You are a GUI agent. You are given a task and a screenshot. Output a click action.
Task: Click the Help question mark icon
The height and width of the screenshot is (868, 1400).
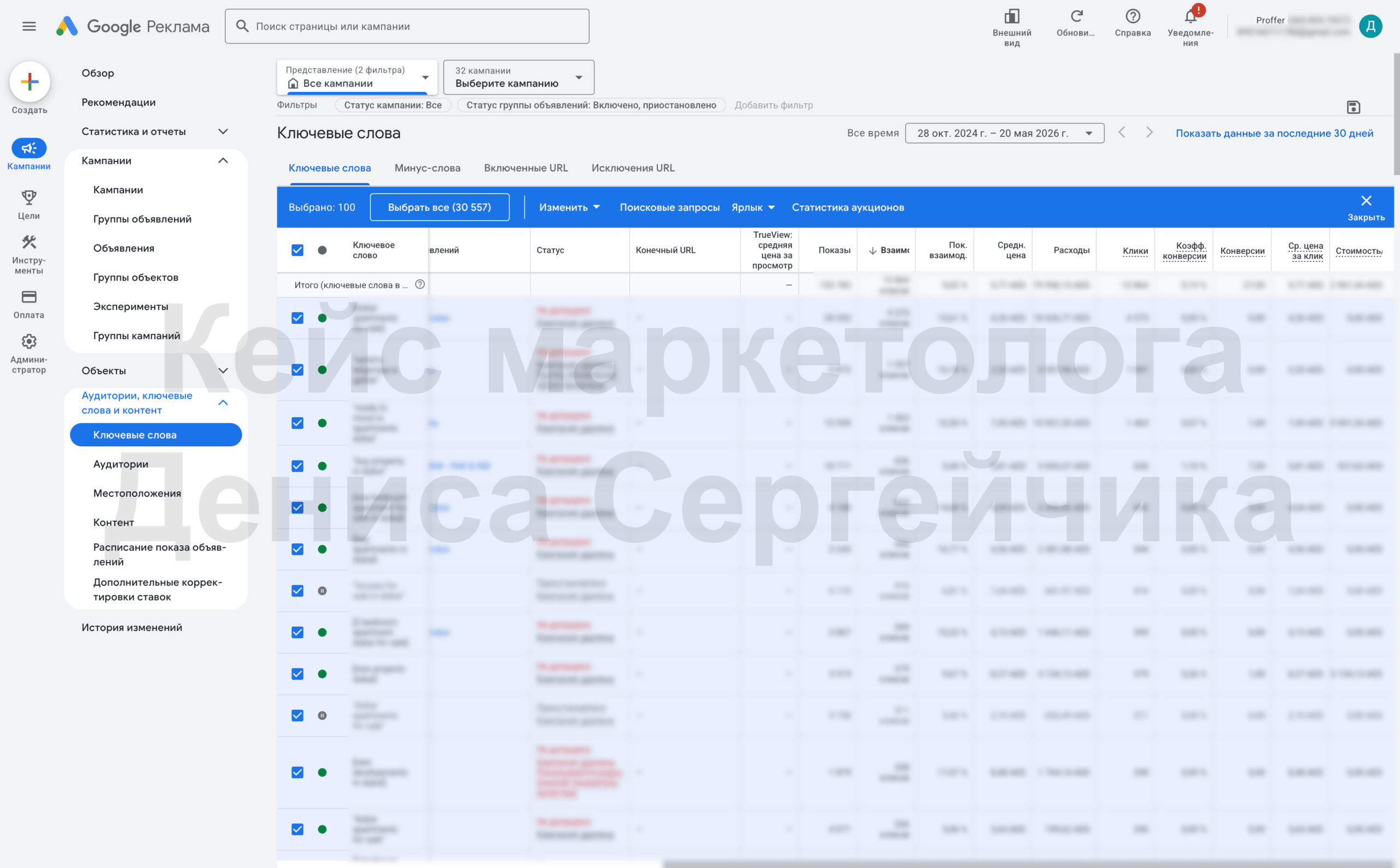click(1133, 16)
